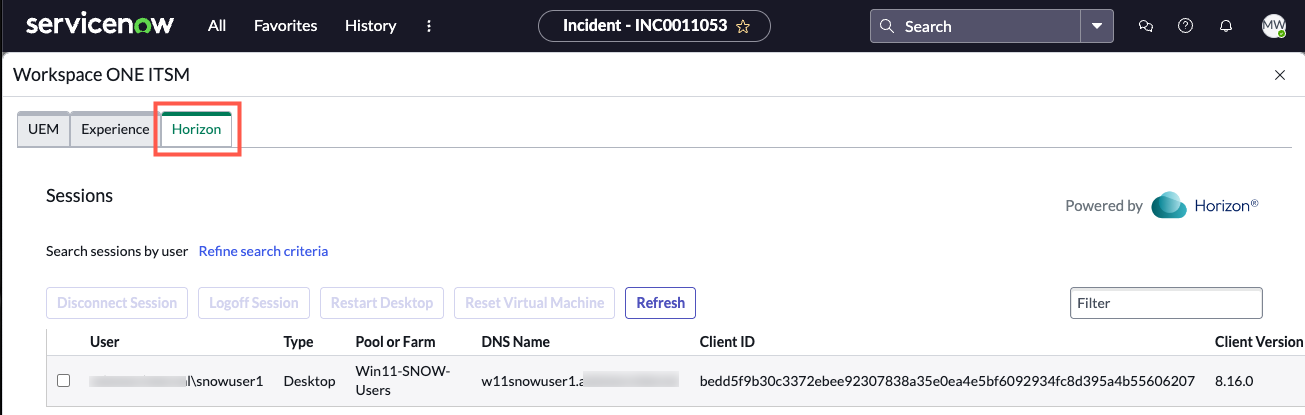Viewport: 1305px width, 415px height.
Task: Open the All menu
Action: point(217,26)
